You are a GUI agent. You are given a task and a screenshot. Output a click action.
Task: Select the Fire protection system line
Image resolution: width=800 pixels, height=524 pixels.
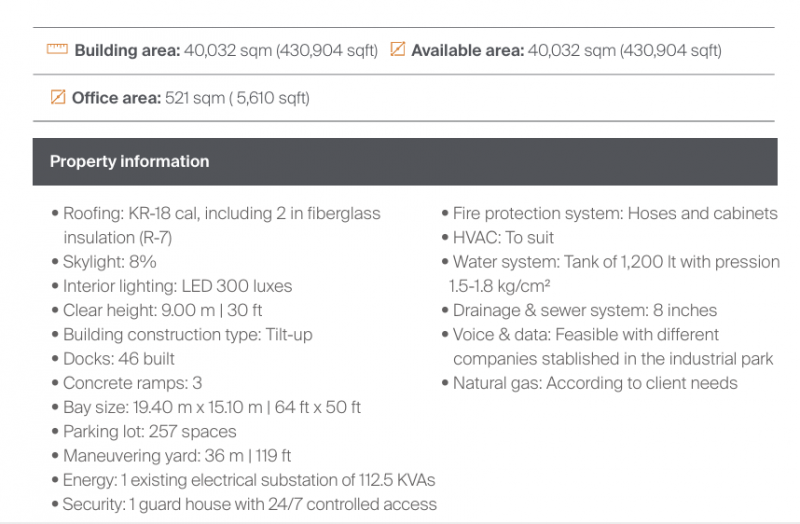tap(614, 214)
